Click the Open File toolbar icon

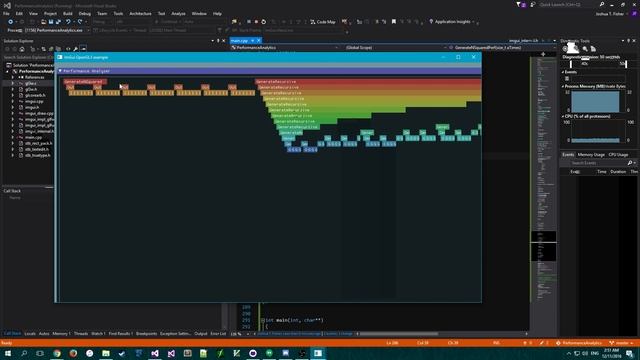tap(43, 22)
